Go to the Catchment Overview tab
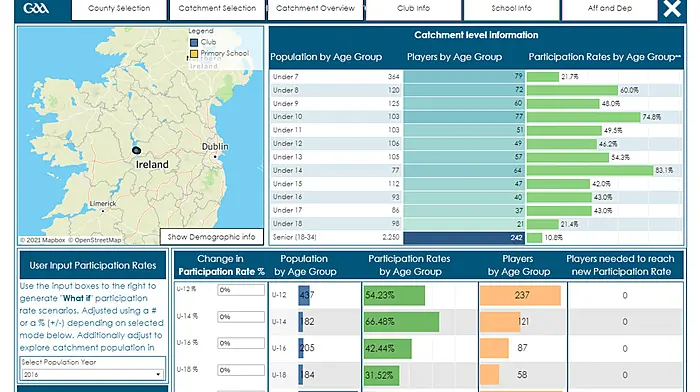The height and width of the screenshot is (392, 700). (315, 9)
